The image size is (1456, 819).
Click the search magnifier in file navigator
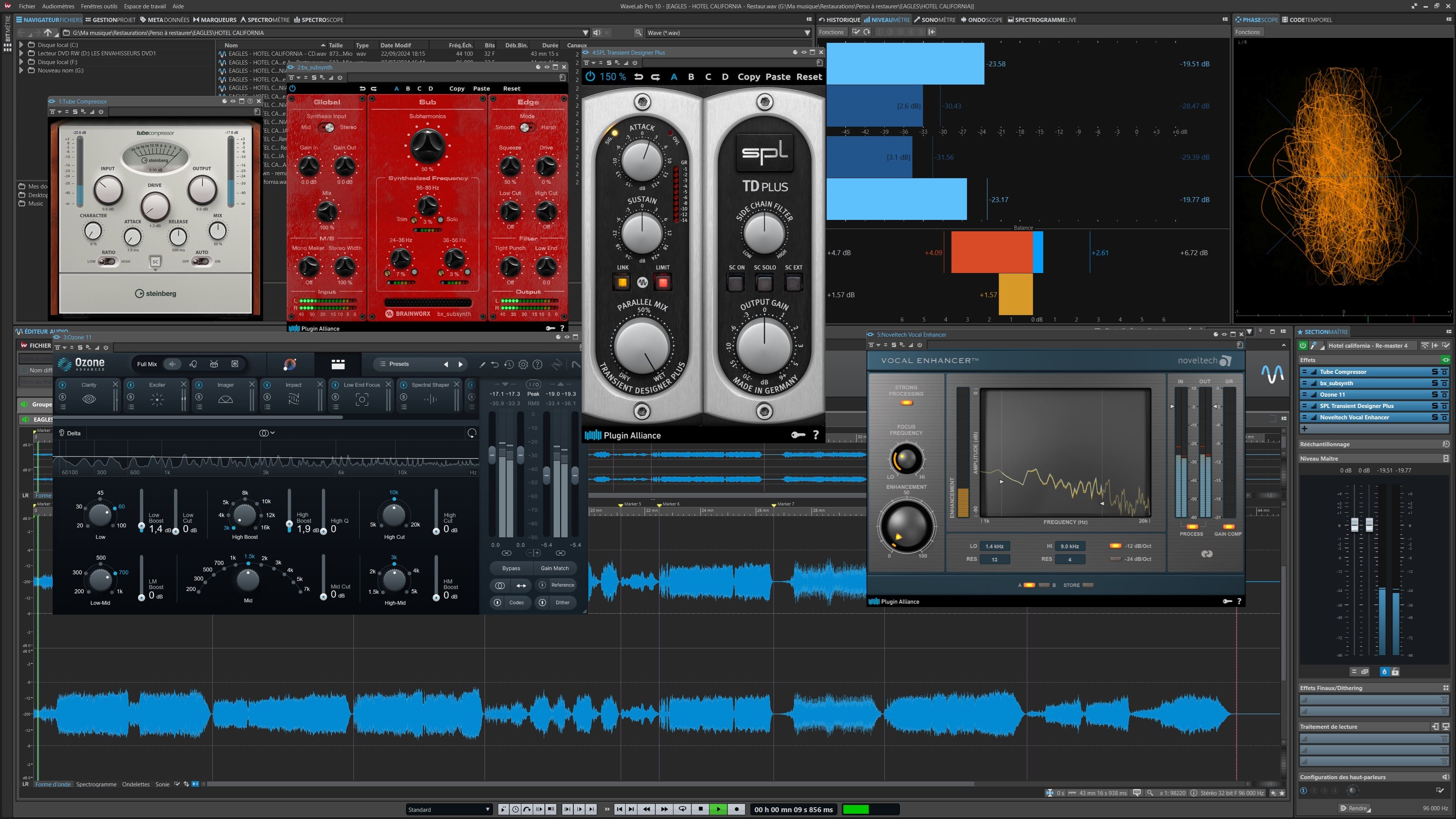point(638,33)
